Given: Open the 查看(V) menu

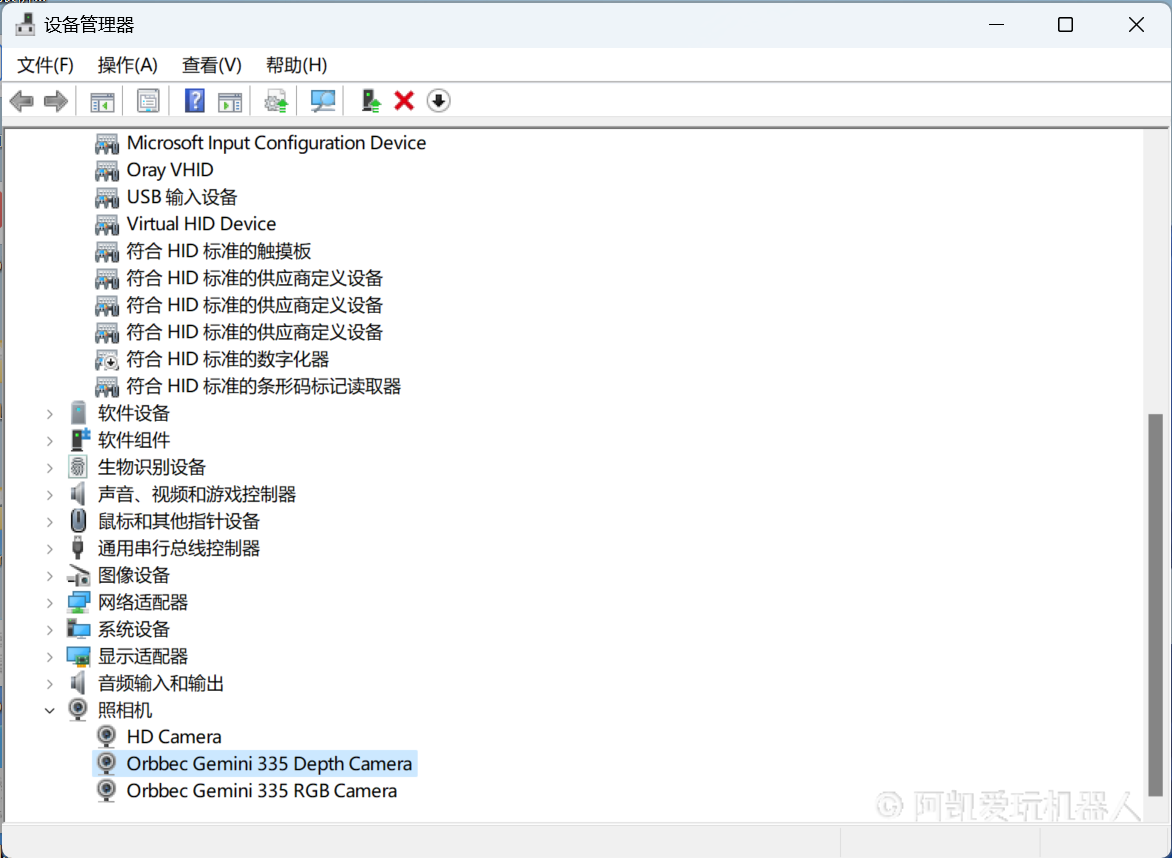Looking at the screenshot, I should pyautogui.click(x=211, y=65).
